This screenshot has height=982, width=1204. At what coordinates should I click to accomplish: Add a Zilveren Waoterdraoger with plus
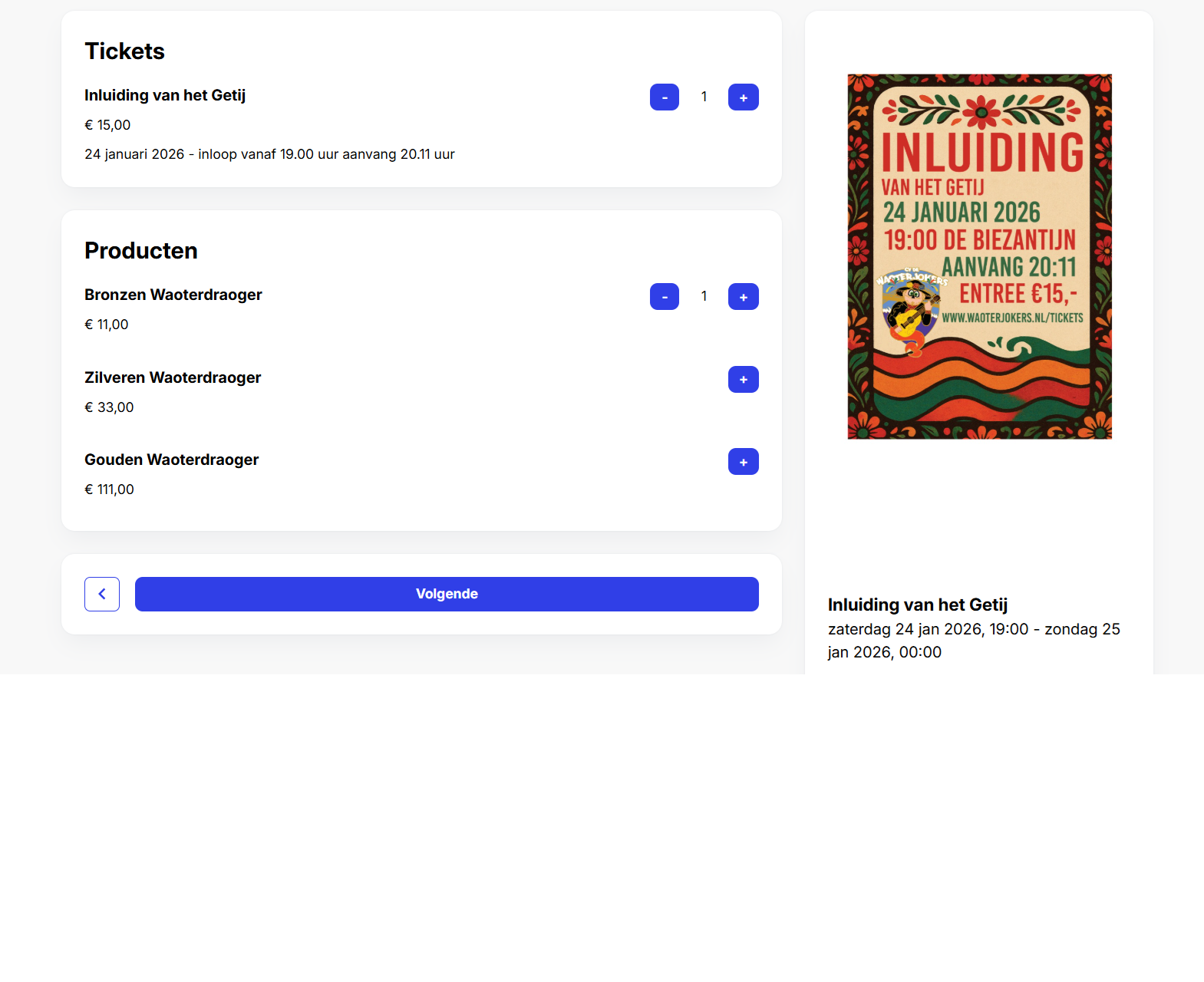point(743,380)
